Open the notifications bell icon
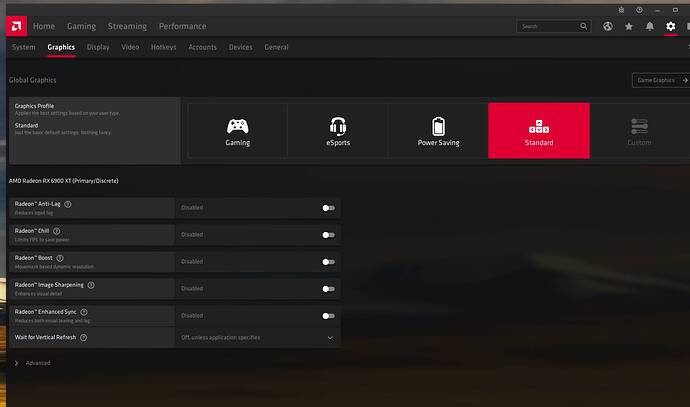690x407 pixels. (650, 26)
